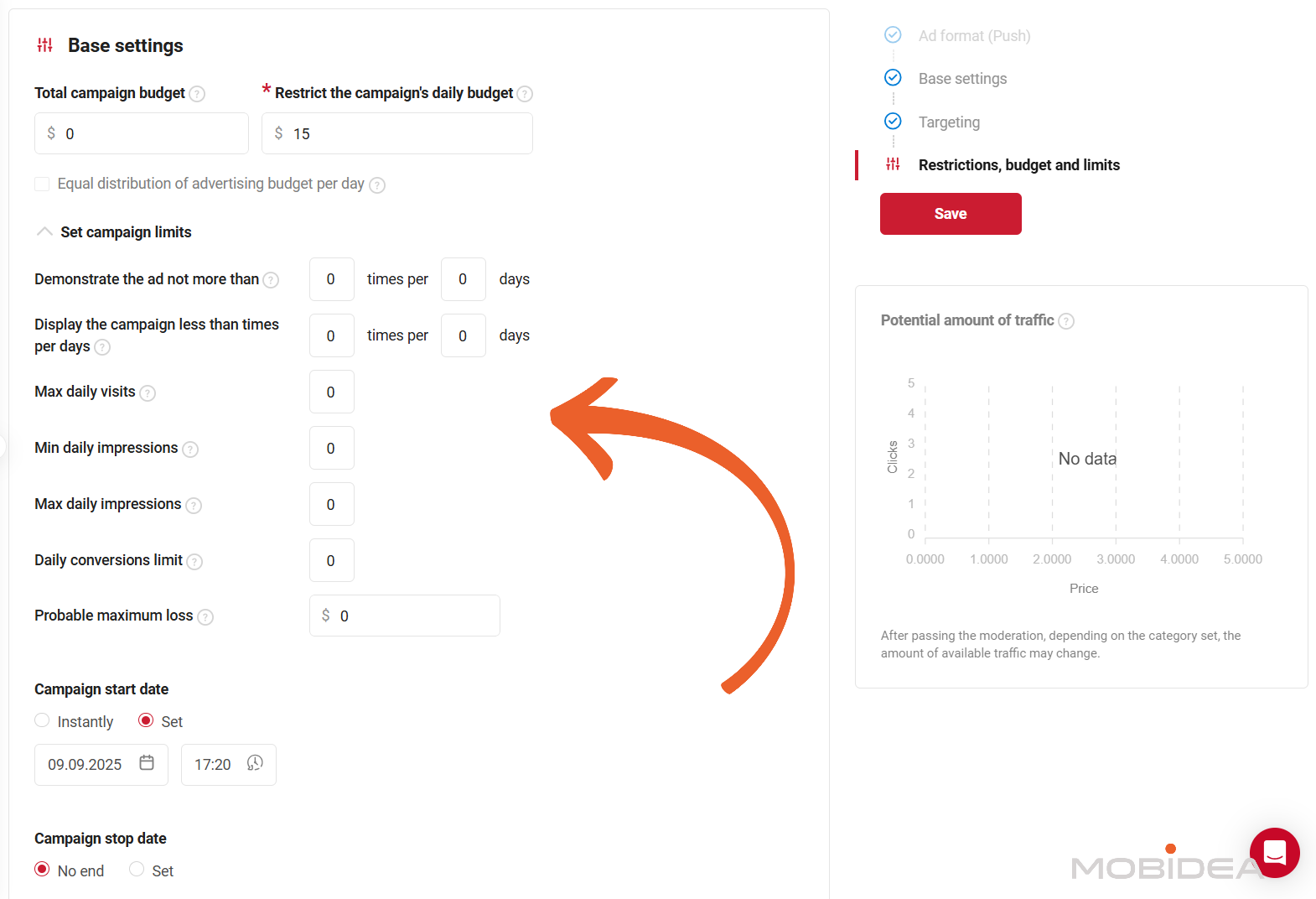Open the live chat widget

click(x=1274, y=853)
